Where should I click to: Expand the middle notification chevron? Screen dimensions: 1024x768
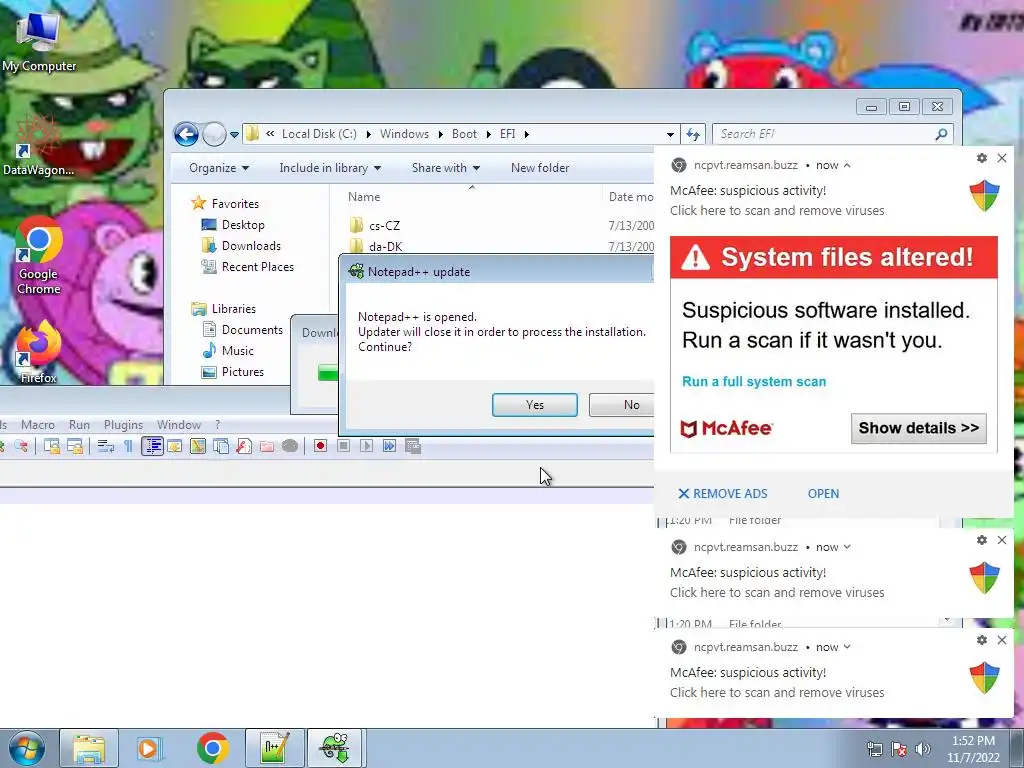(847, 547)
